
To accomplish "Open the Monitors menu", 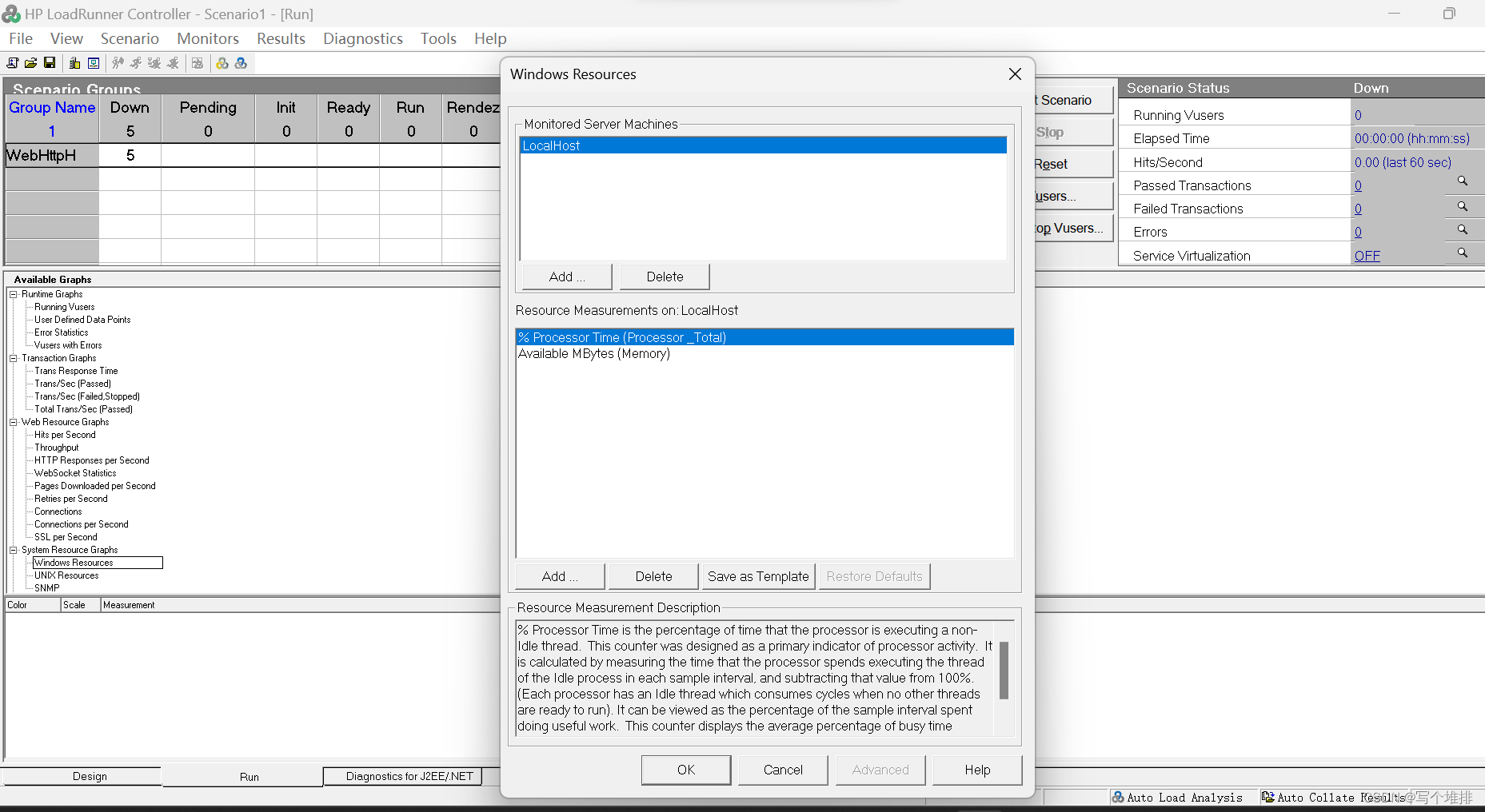I will point(208,38).
